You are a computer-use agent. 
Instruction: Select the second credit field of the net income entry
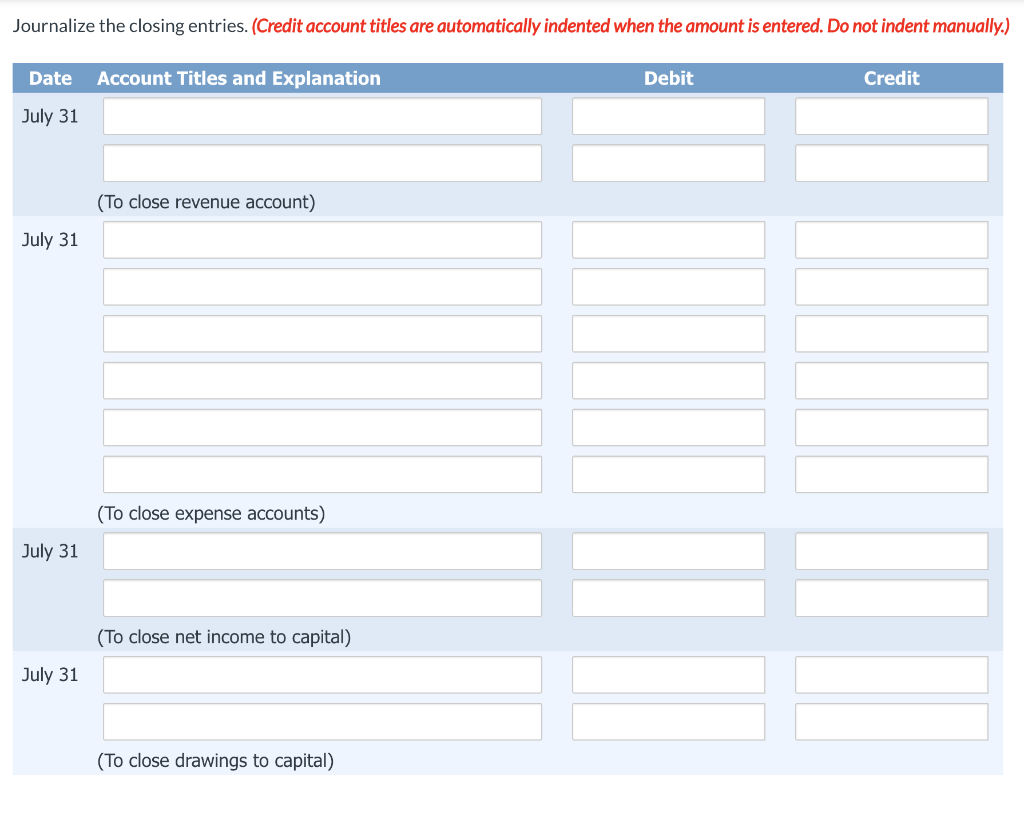pos(891,598)
